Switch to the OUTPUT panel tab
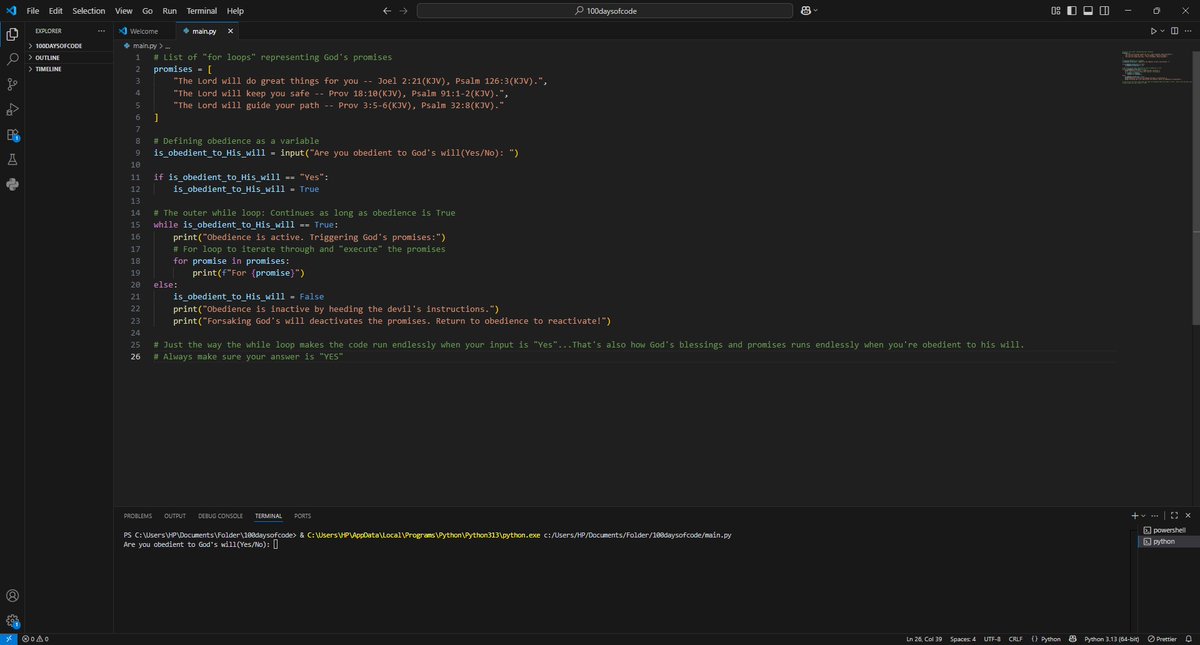Viewport: 1200px width, 645px height. point(175,516)
